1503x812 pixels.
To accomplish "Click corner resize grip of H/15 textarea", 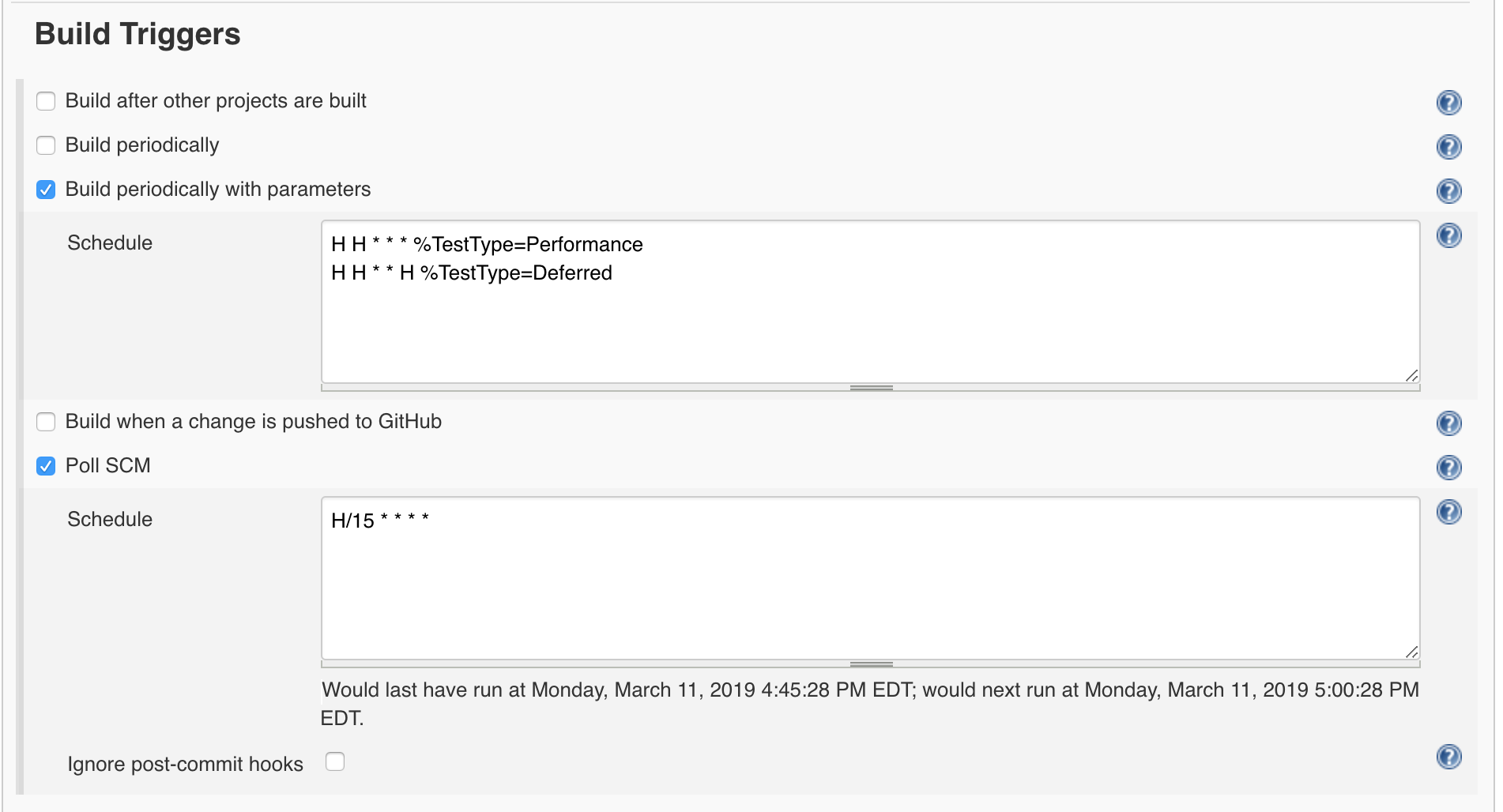I will 1411,652.
